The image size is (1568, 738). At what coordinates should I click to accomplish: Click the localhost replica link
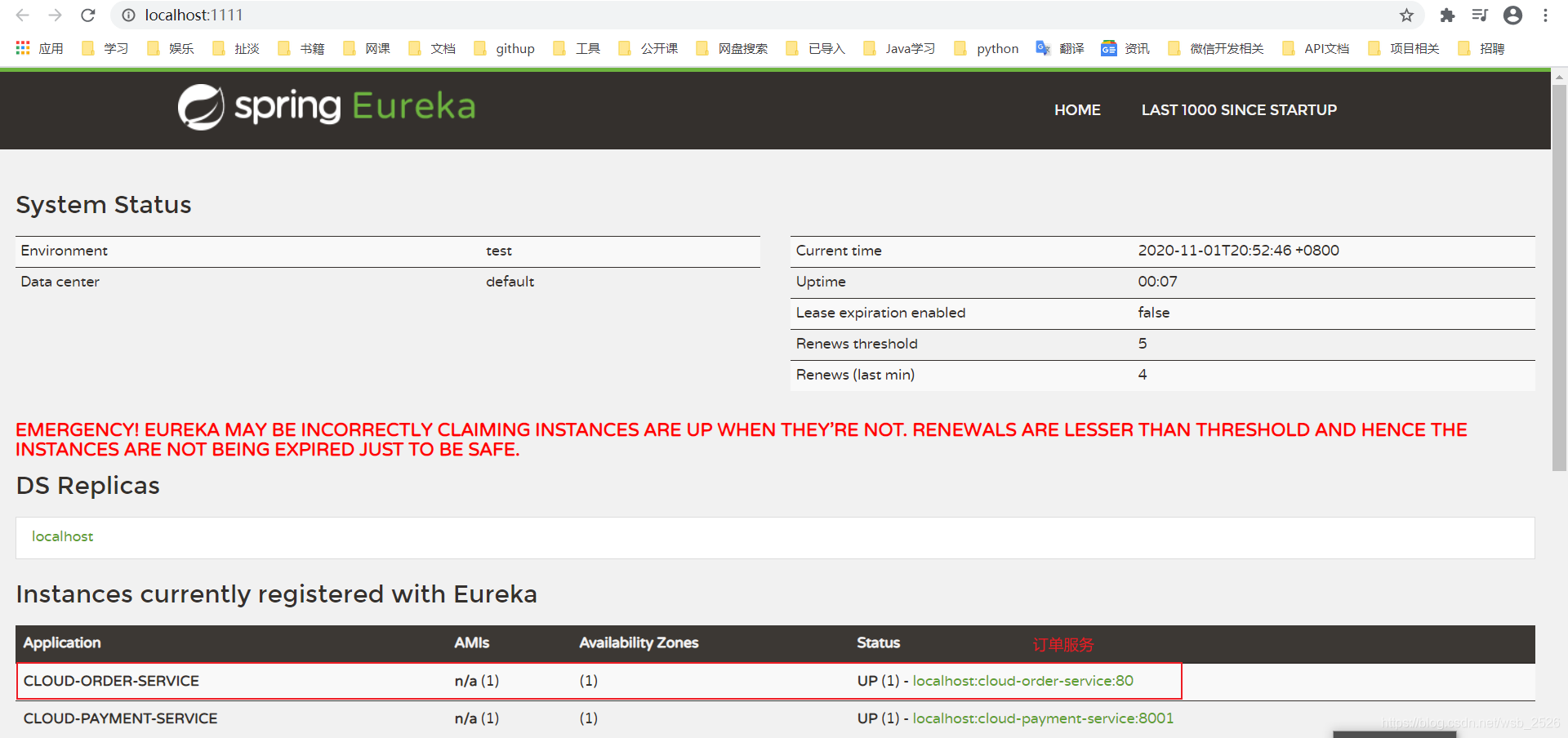tap(63, 536)
